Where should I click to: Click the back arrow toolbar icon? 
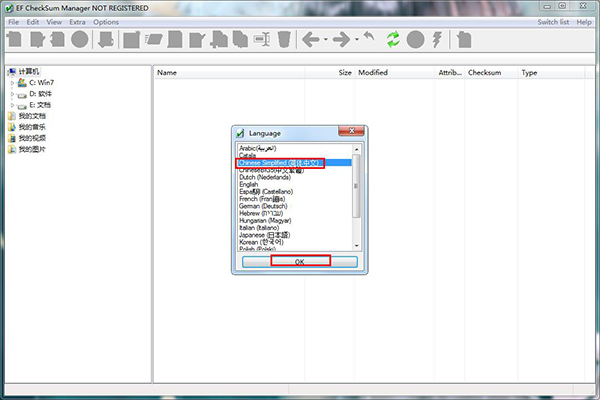[x=312, y=40]
